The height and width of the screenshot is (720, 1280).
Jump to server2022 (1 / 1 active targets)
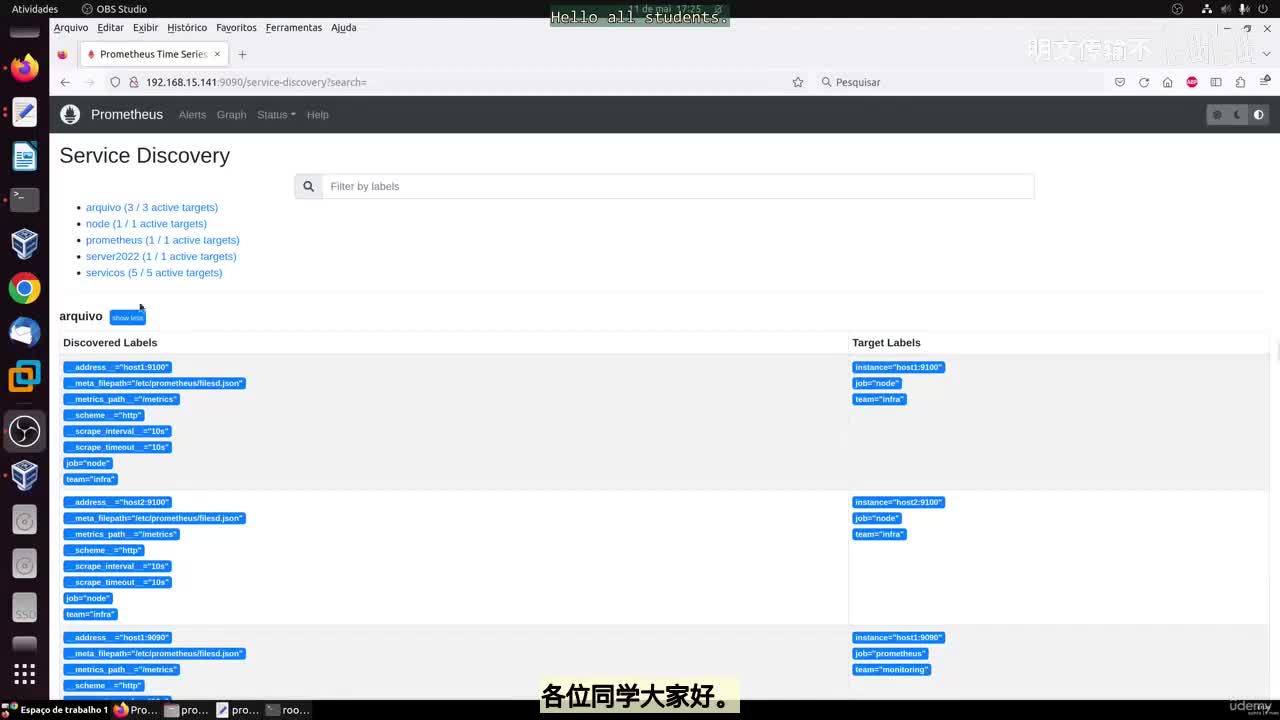pyautogui.click(x=161, y=257)
